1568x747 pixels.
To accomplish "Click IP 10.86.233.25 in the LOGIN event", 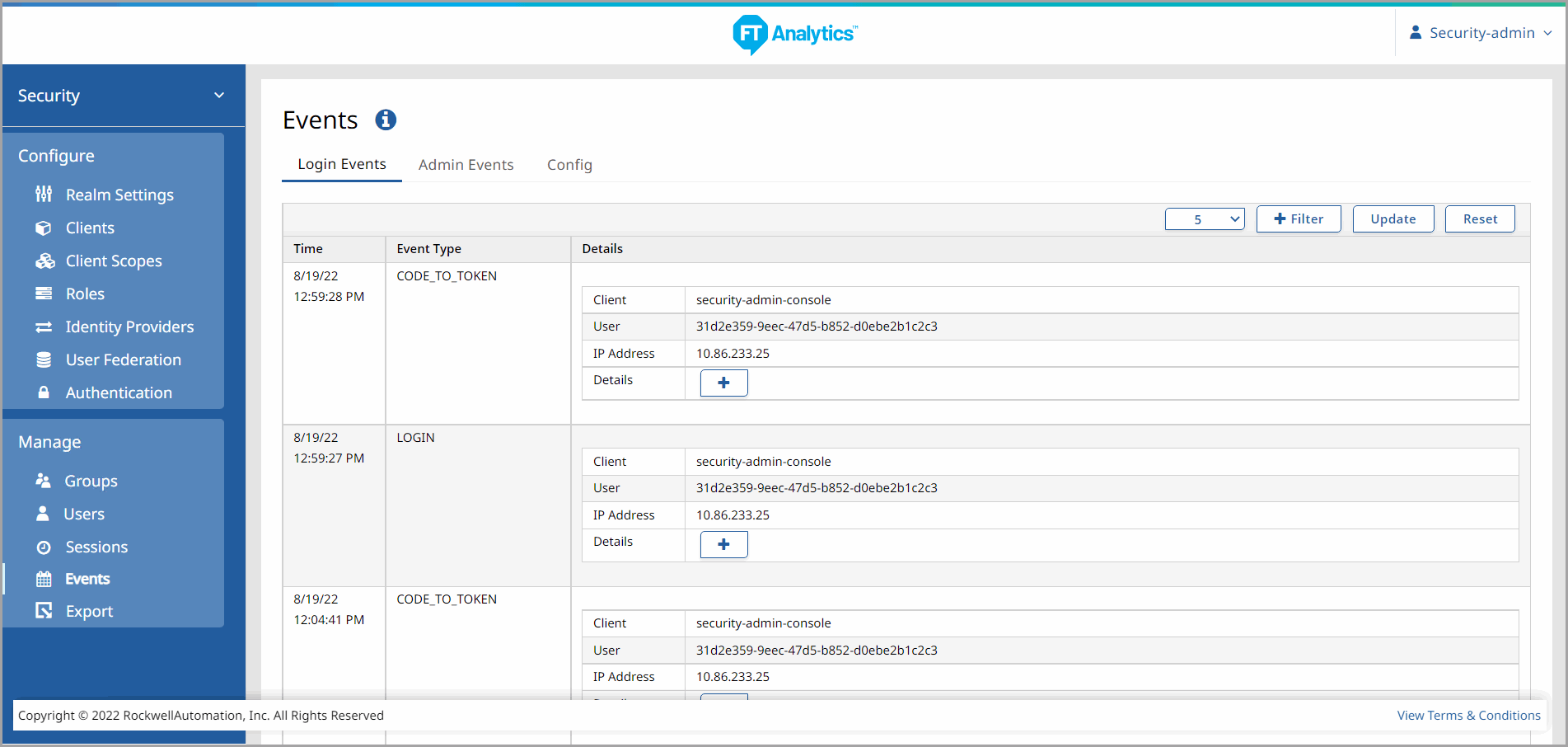I will point(733,514).
